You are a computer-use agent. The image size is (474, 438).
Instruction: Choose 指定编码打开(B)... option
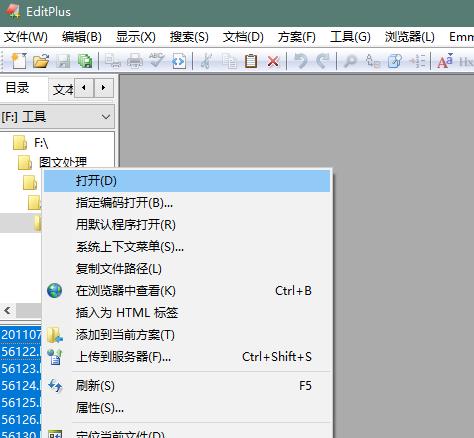[187, 203]
